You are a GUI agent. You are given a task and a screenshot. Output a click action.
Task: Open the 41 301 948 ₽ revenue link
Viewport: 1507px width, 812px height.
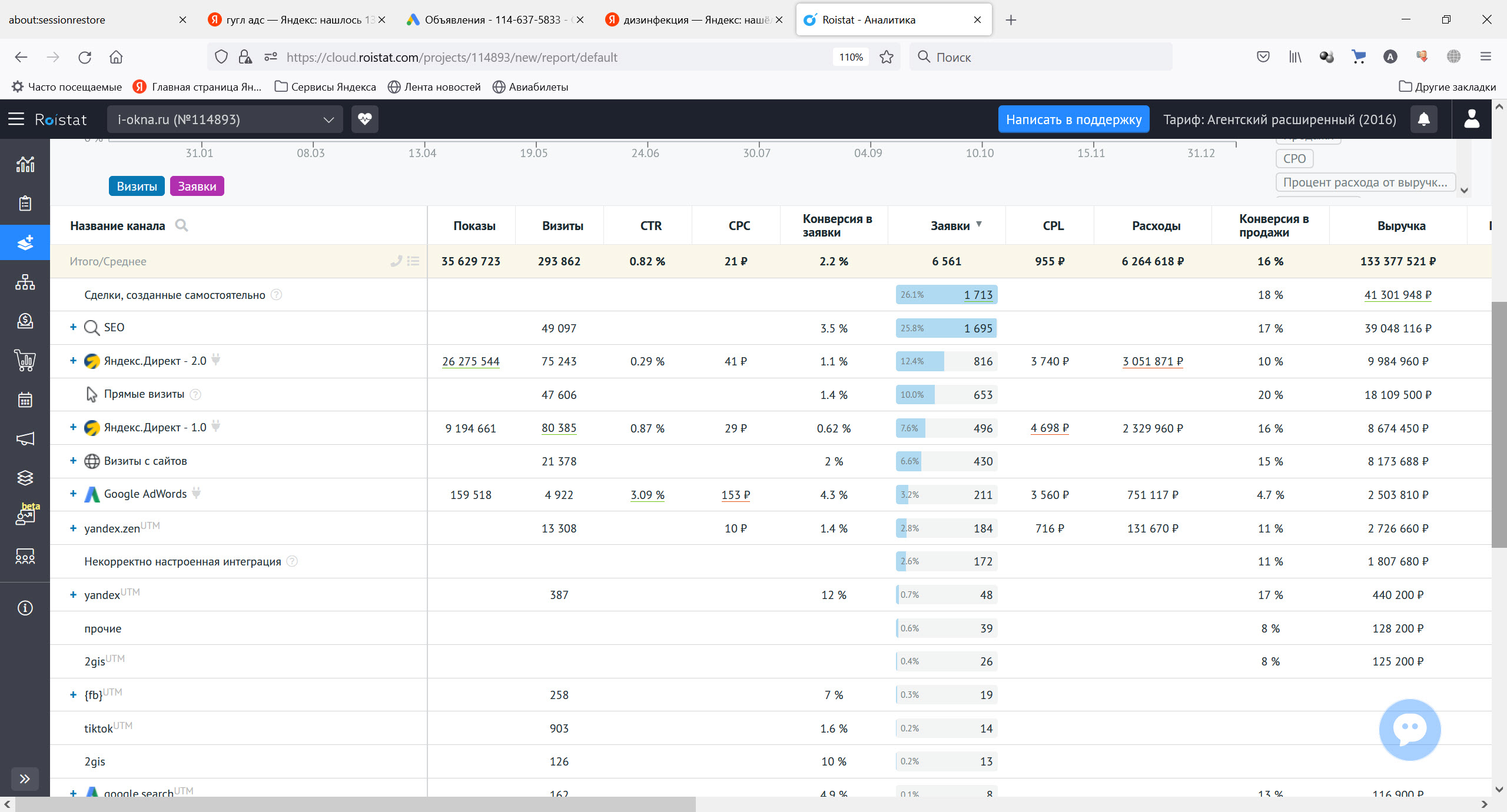(1398, 295)
